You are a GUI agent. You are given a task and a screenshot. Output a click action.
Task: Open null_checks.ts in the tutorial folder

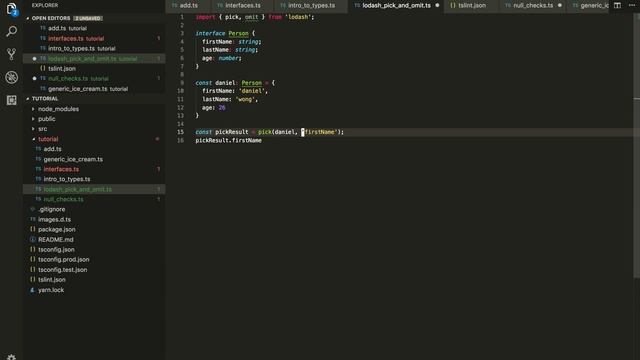click(x=63, y=199)
